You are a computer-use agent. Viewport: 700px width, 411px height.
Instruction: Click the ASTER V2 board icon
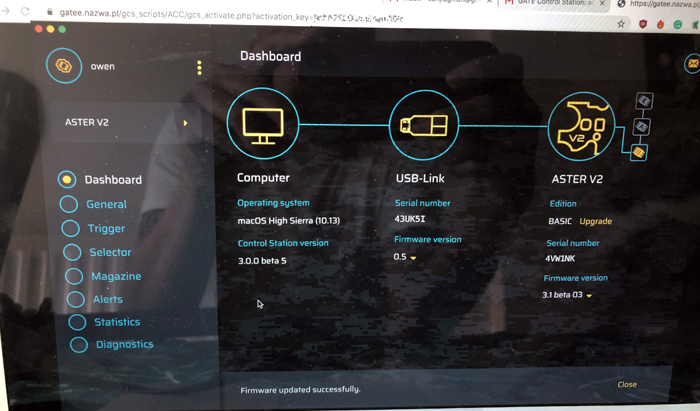[581, 127]
